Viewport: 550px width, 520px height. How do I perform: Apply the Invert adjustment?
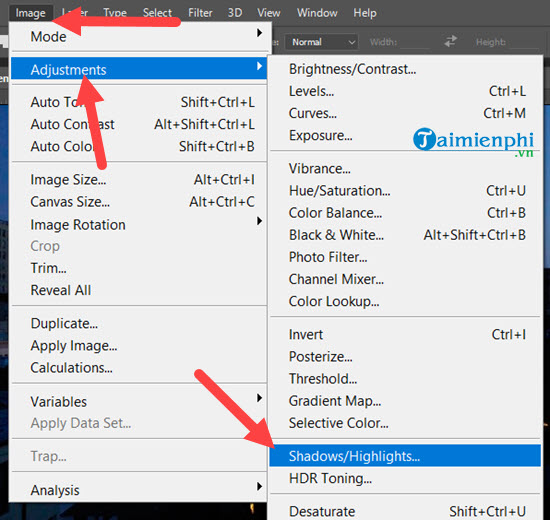coord(405,334)
